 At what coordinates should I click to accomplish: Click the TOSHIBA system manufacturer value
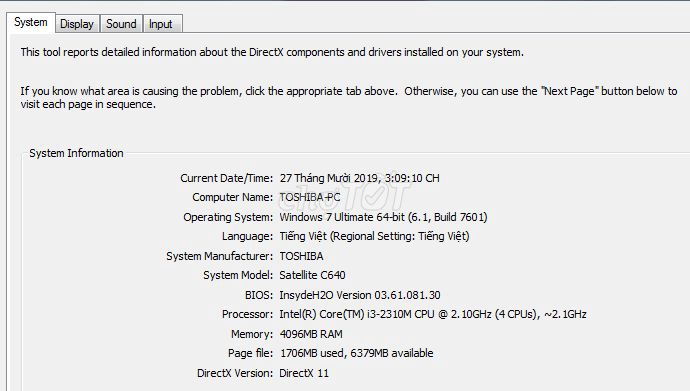tap(301, 256)
